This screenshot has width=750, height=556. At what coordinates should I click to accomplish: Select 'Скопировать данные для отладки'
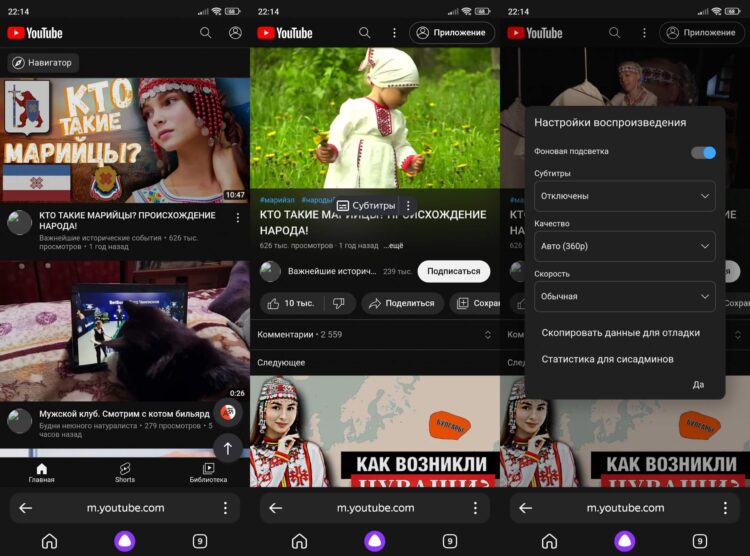click(x=620, y=333)
